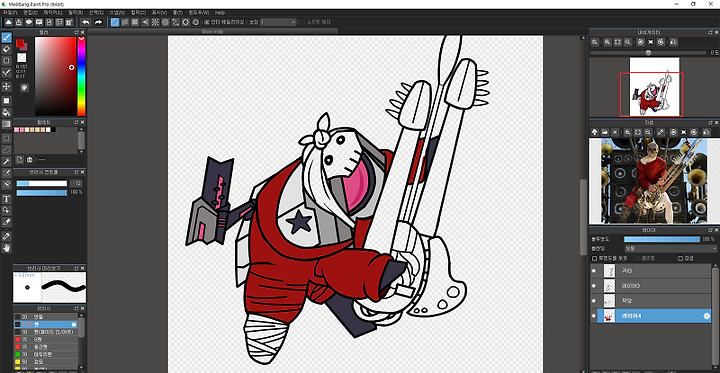Undock the Color panel with float icon
The image size is (720, 373).
point(76,33)
